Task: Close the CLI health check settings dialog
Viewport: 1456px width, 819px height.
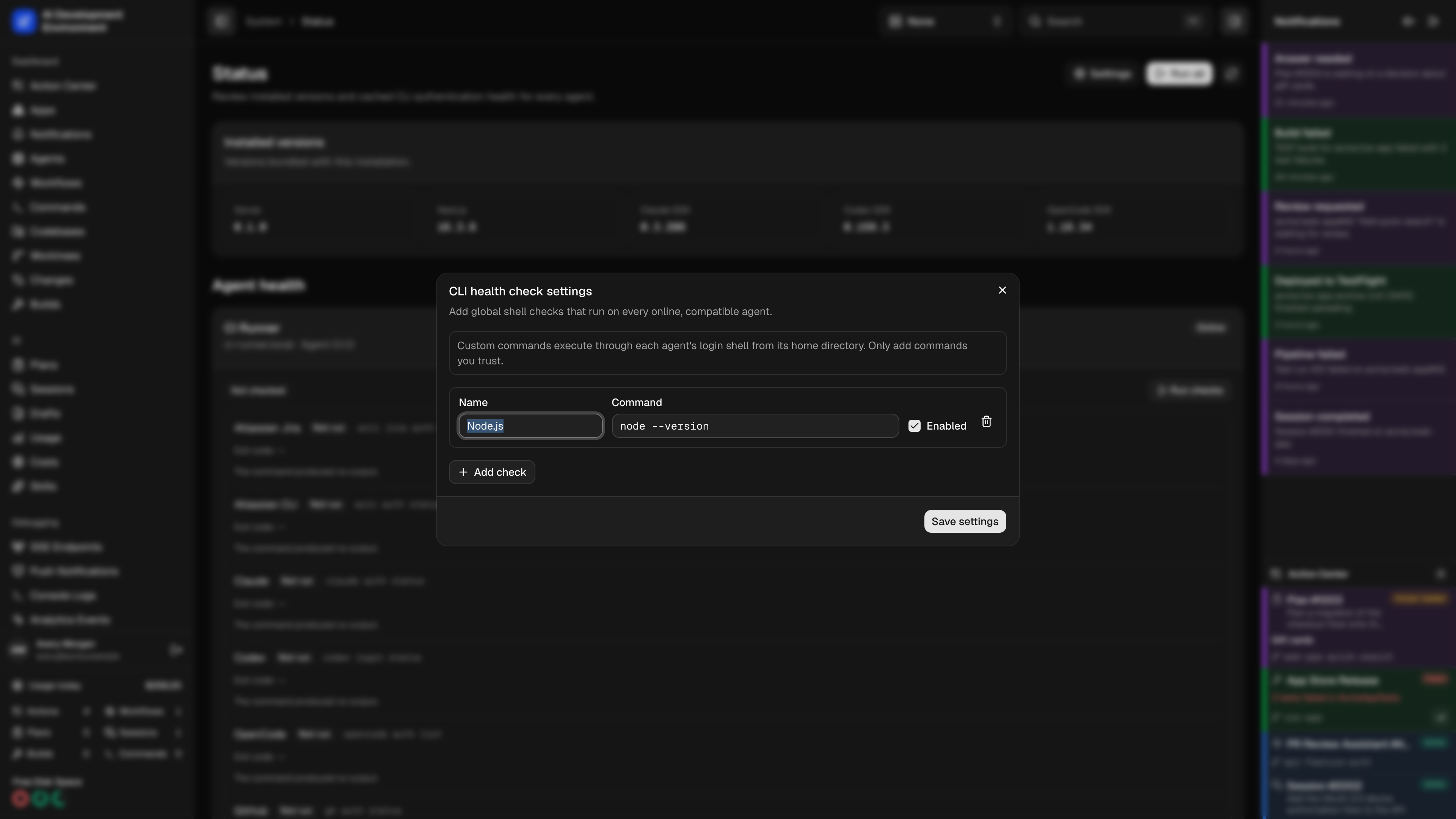Action: (x=1002, y=290)
